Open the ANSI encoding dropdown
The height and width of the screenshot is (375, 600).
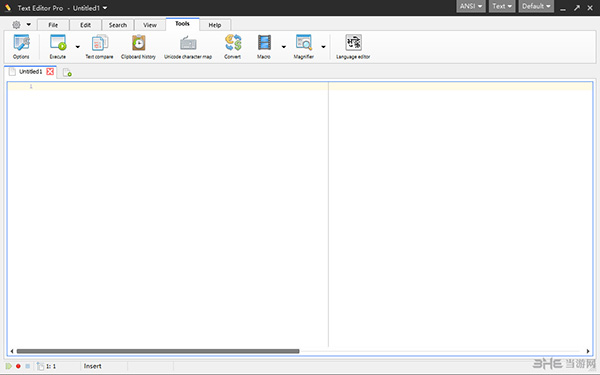coord(471,6)
